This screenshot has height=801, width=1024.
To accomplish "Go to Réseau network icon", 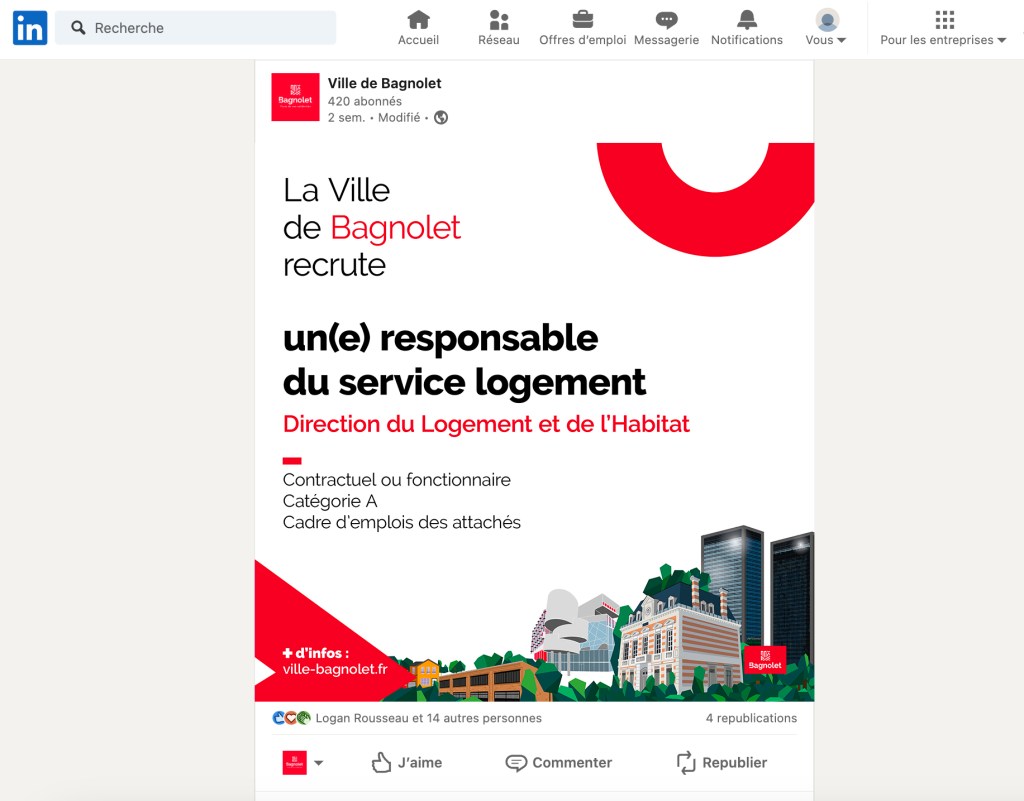I will [x=498, y=20].
